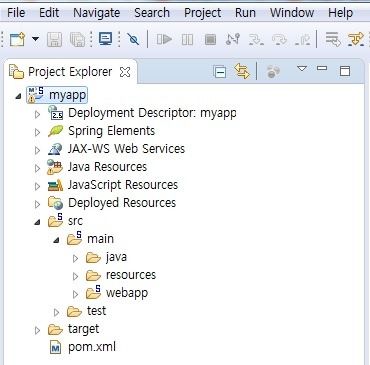This screenshot has width=370, height=365.
Task: Close the Project Explorer view tab
Action: pyautogui.click(x=125, y=72)
